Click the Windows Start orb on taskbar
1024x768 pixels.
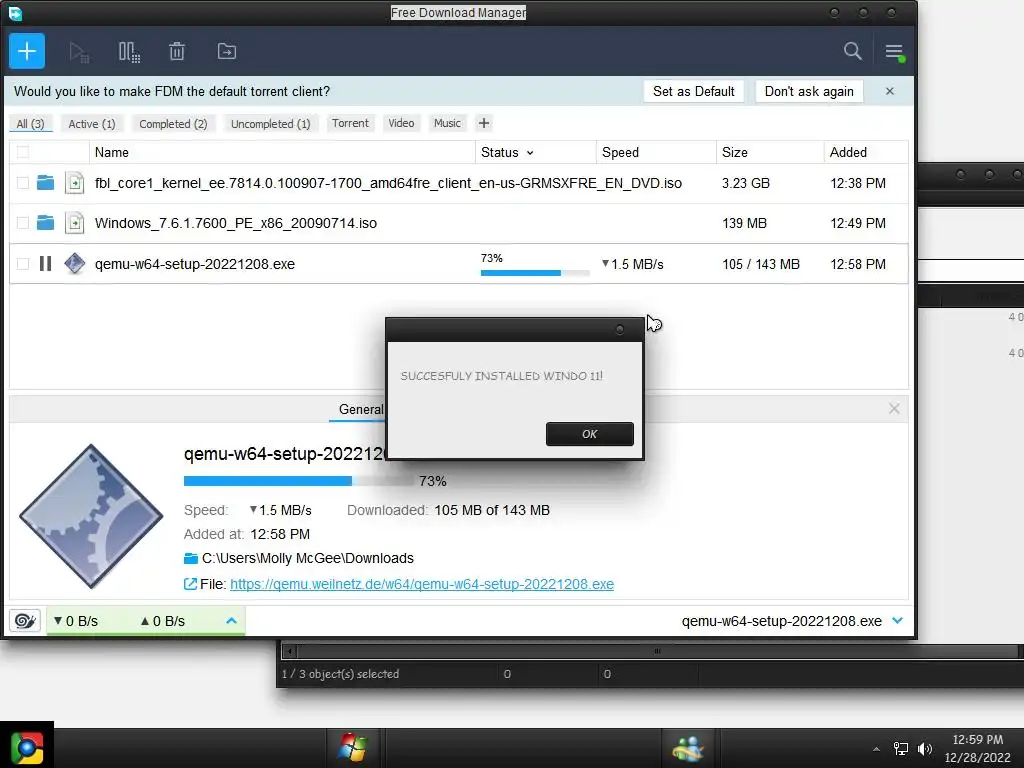pos(353,747)
